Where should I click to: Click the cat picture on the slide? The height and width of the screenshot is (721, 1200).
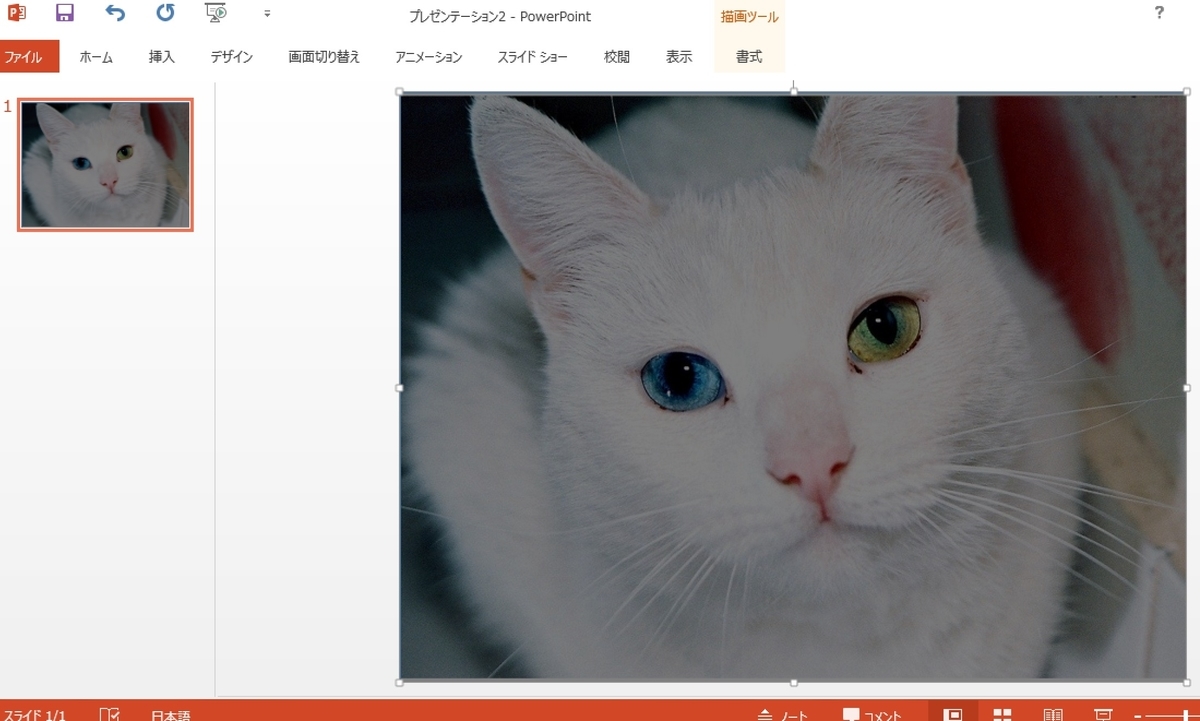pos(793,387)
